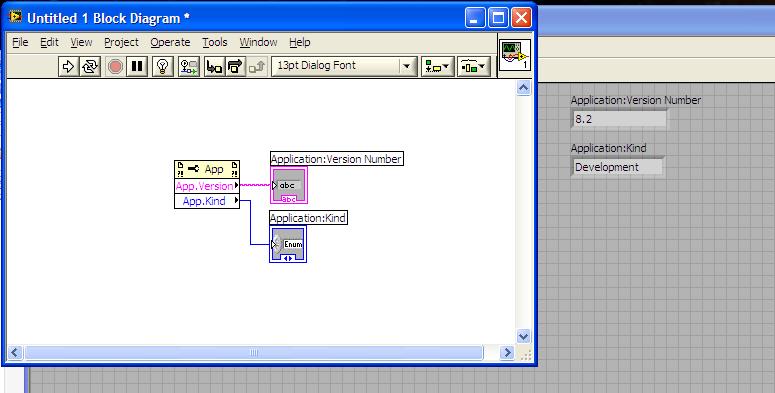Click the Step Over button
775x393 pixels.
pos(235,66)
